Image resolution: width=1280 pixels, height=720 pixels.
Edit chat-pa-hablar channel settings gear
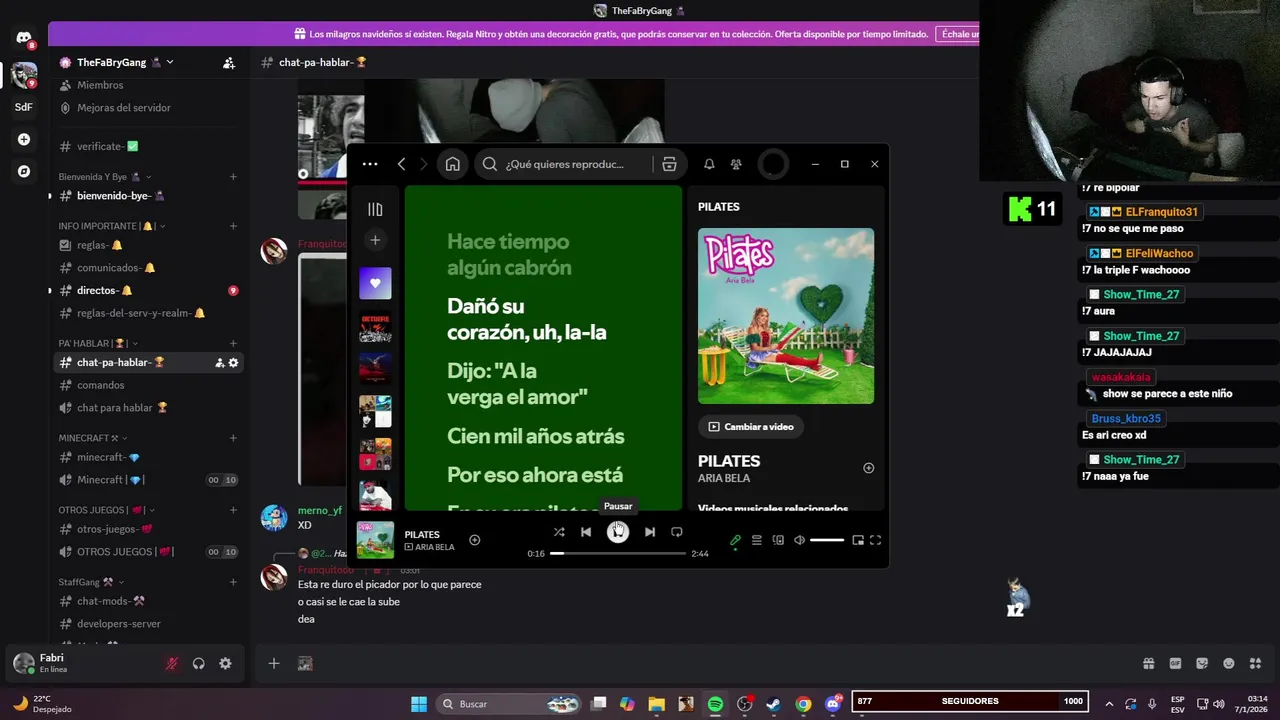(x=233, y=363)
